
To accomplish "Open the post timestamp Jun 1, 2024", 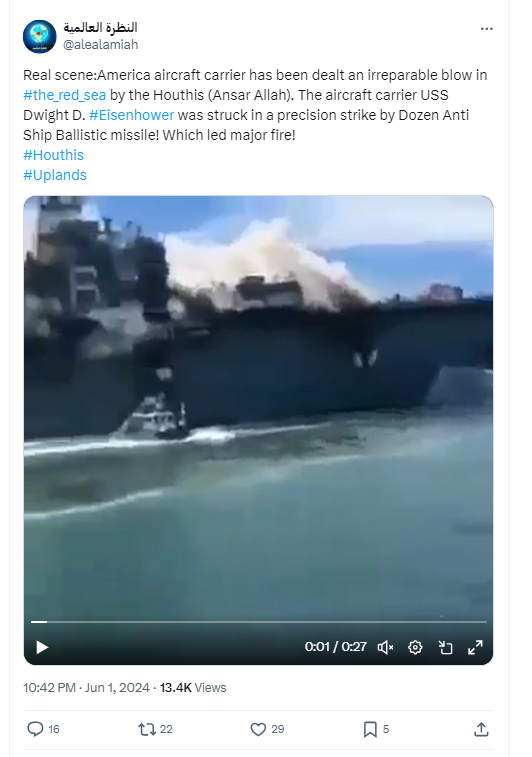I will (117, 687).
